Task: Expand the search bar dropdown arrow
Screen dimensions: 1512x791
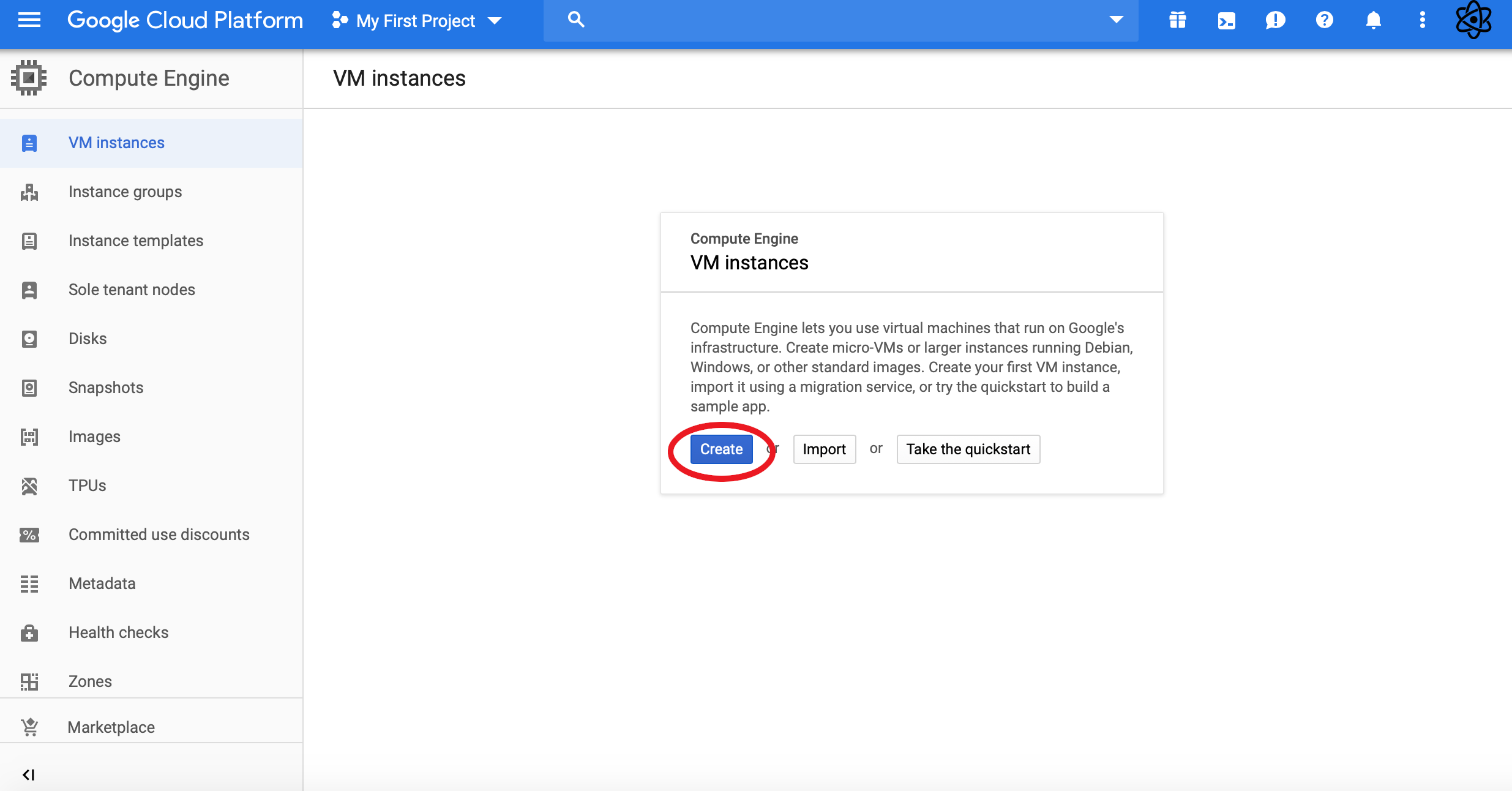Action: [1117, 20]
